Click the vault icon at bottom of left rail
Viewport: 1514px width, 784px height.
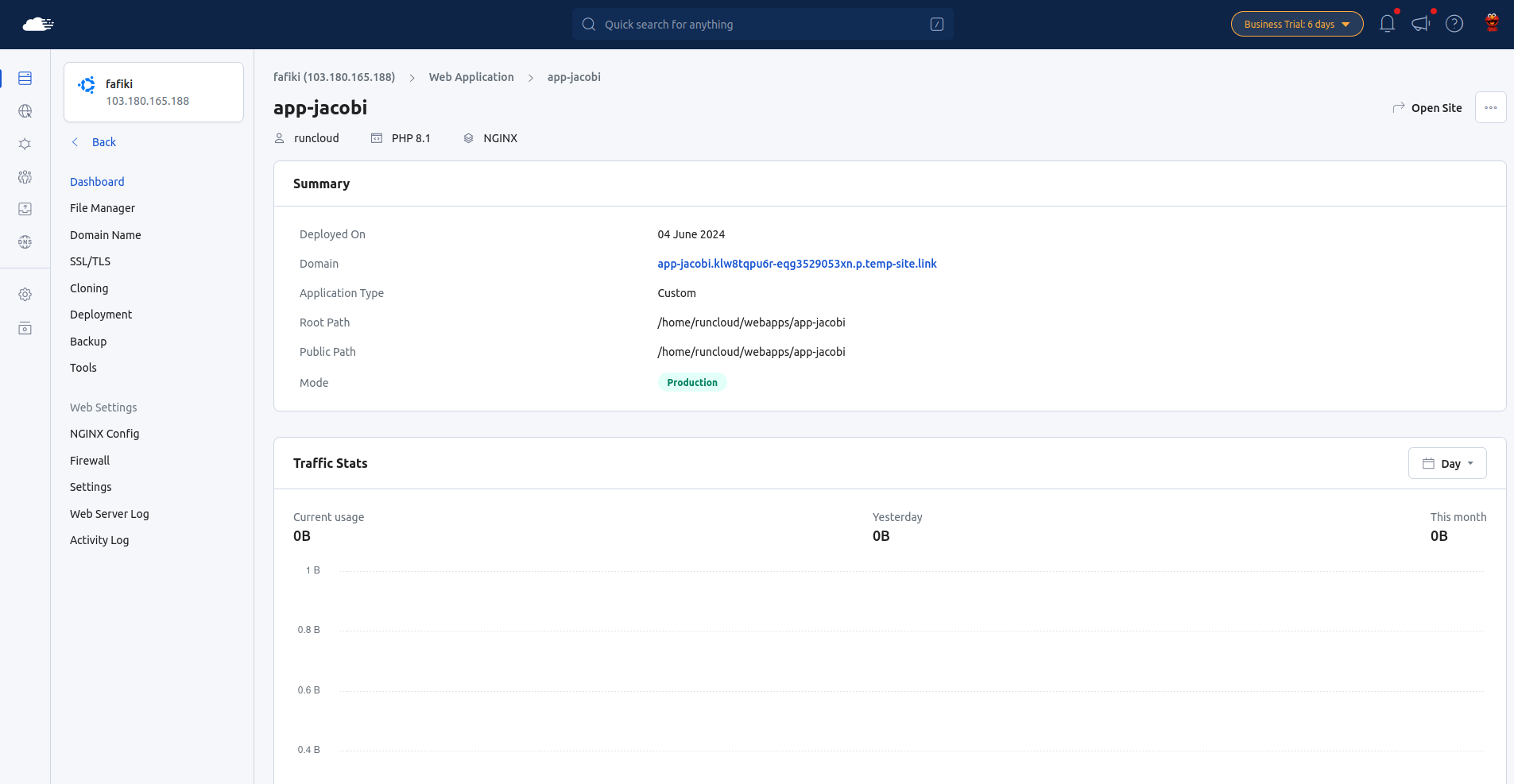tap(25, 328)
